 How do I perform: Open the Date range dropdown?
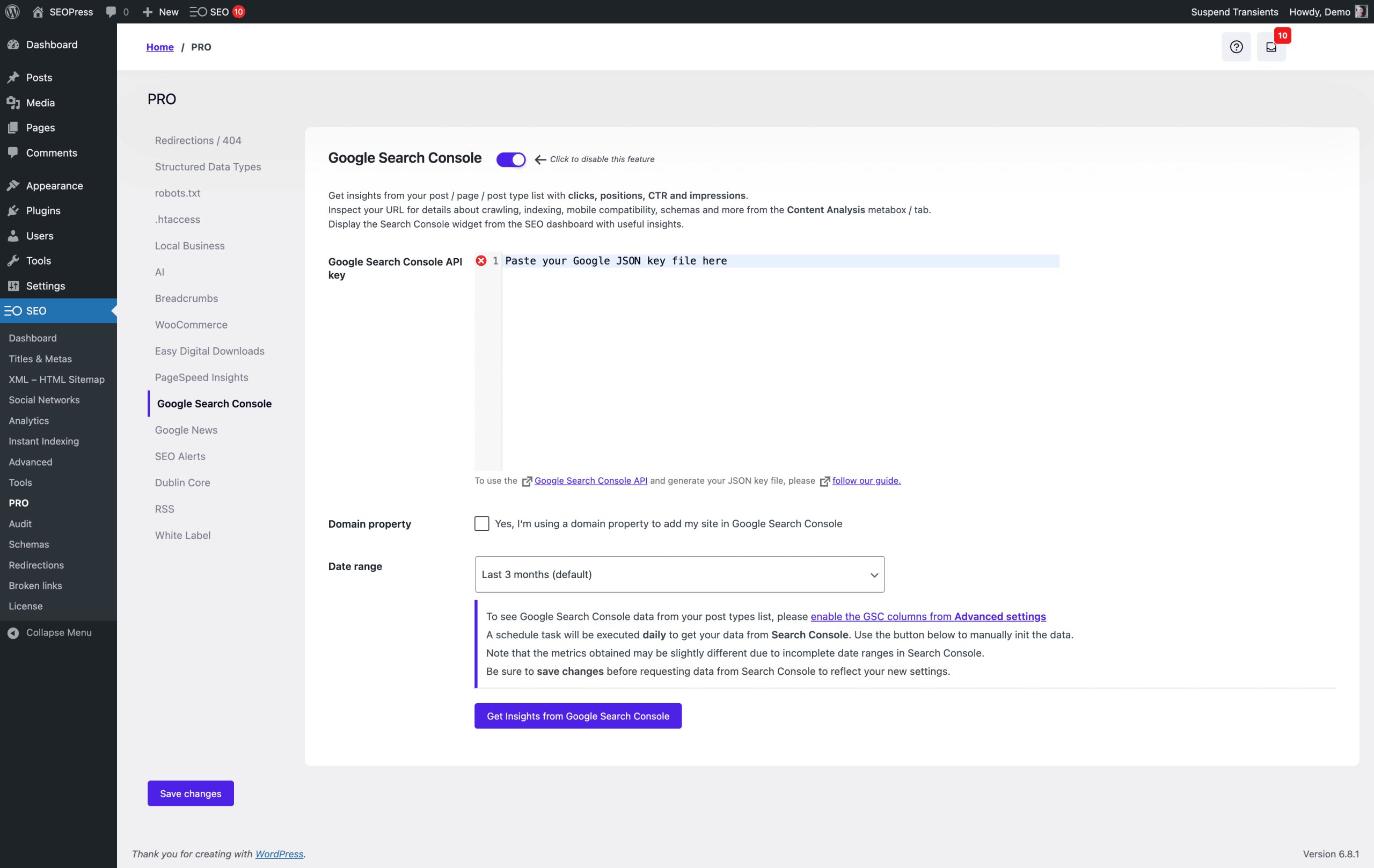(679, 574)
